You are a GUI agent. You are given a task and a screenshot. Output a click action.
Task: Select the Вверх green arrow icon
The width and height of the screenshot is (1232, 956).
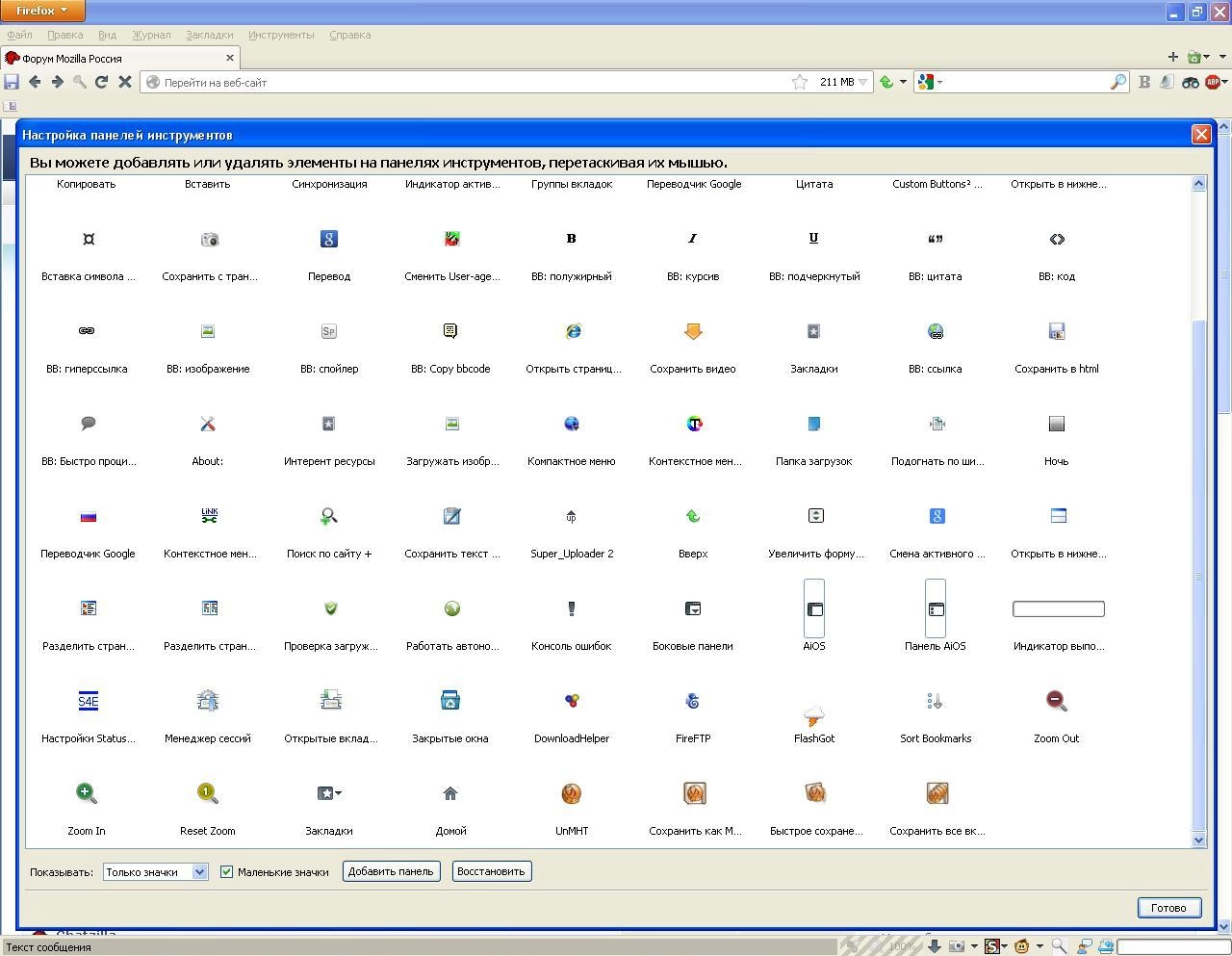(x=692, y=516)
